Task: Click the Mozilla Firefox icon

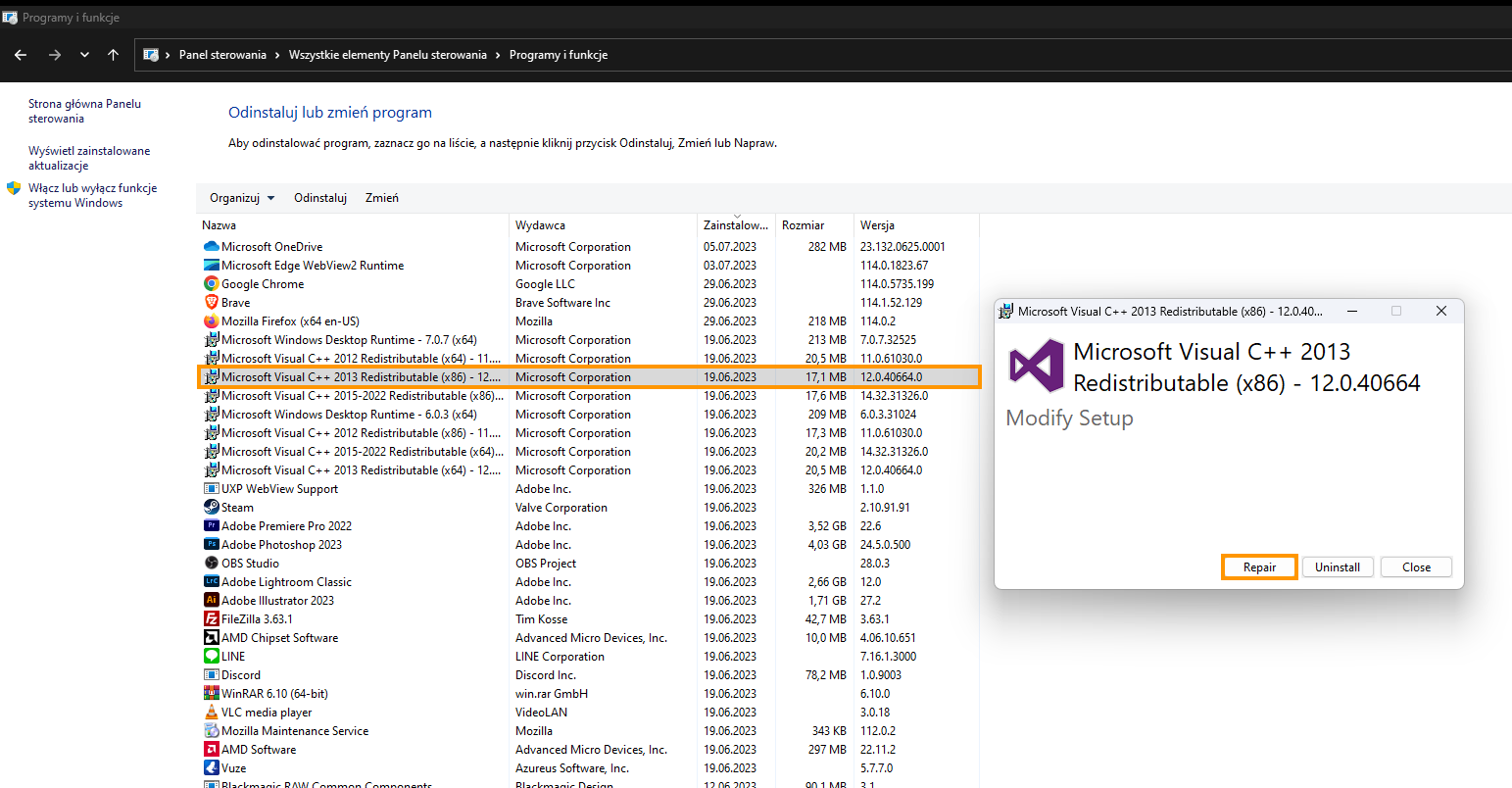Action: pyautogui.click(x=211, y=321)
